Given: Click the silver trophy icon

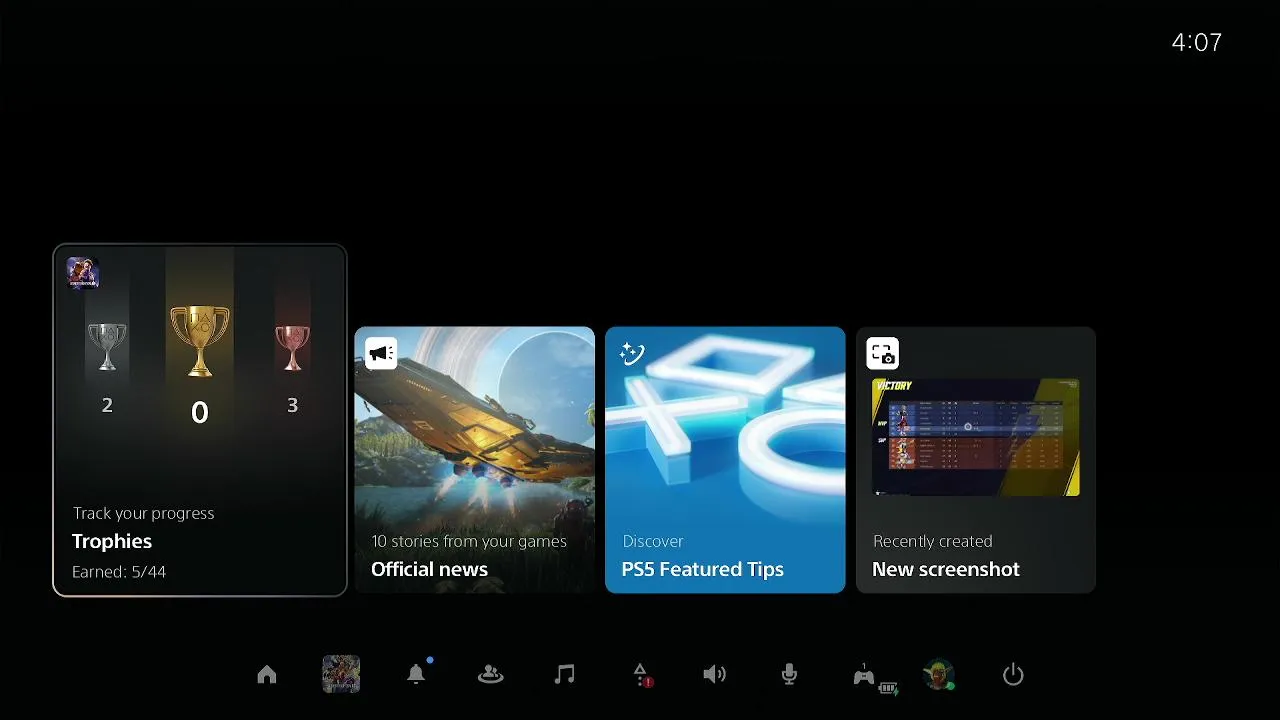Looking at the screenshot, I should coord(107,346).
